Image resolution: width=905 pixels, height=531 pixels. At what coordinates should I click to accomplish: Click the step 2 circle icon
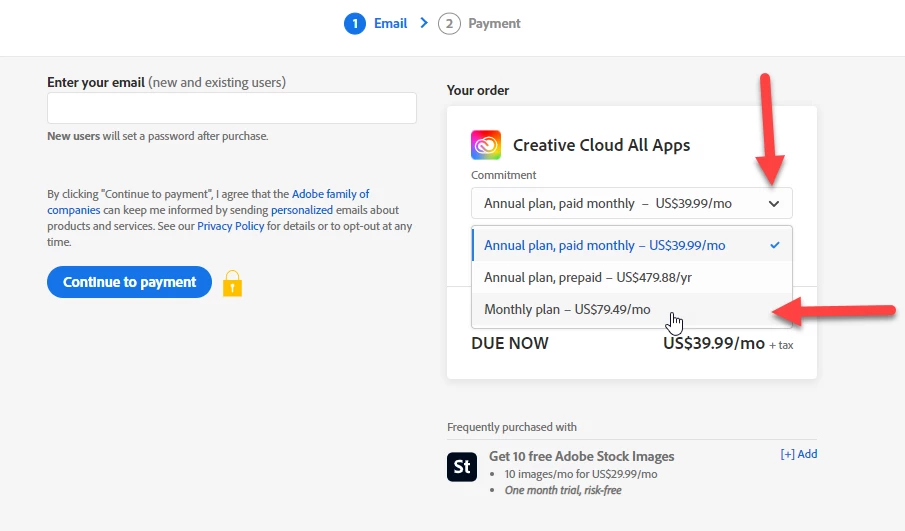[x=449, y=24]
